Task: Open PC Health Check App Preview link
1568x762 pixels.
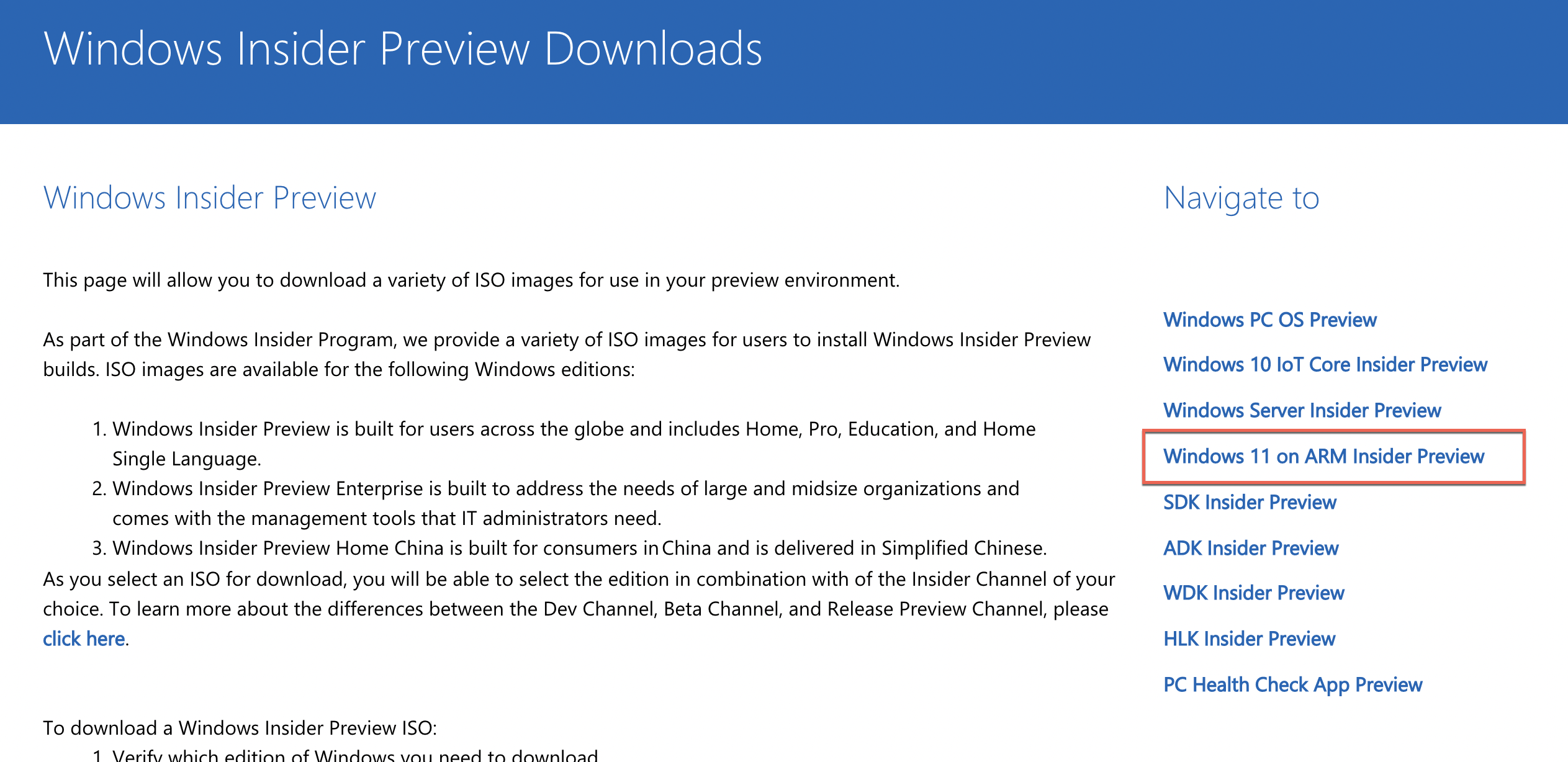Action: pos(1292,684)
